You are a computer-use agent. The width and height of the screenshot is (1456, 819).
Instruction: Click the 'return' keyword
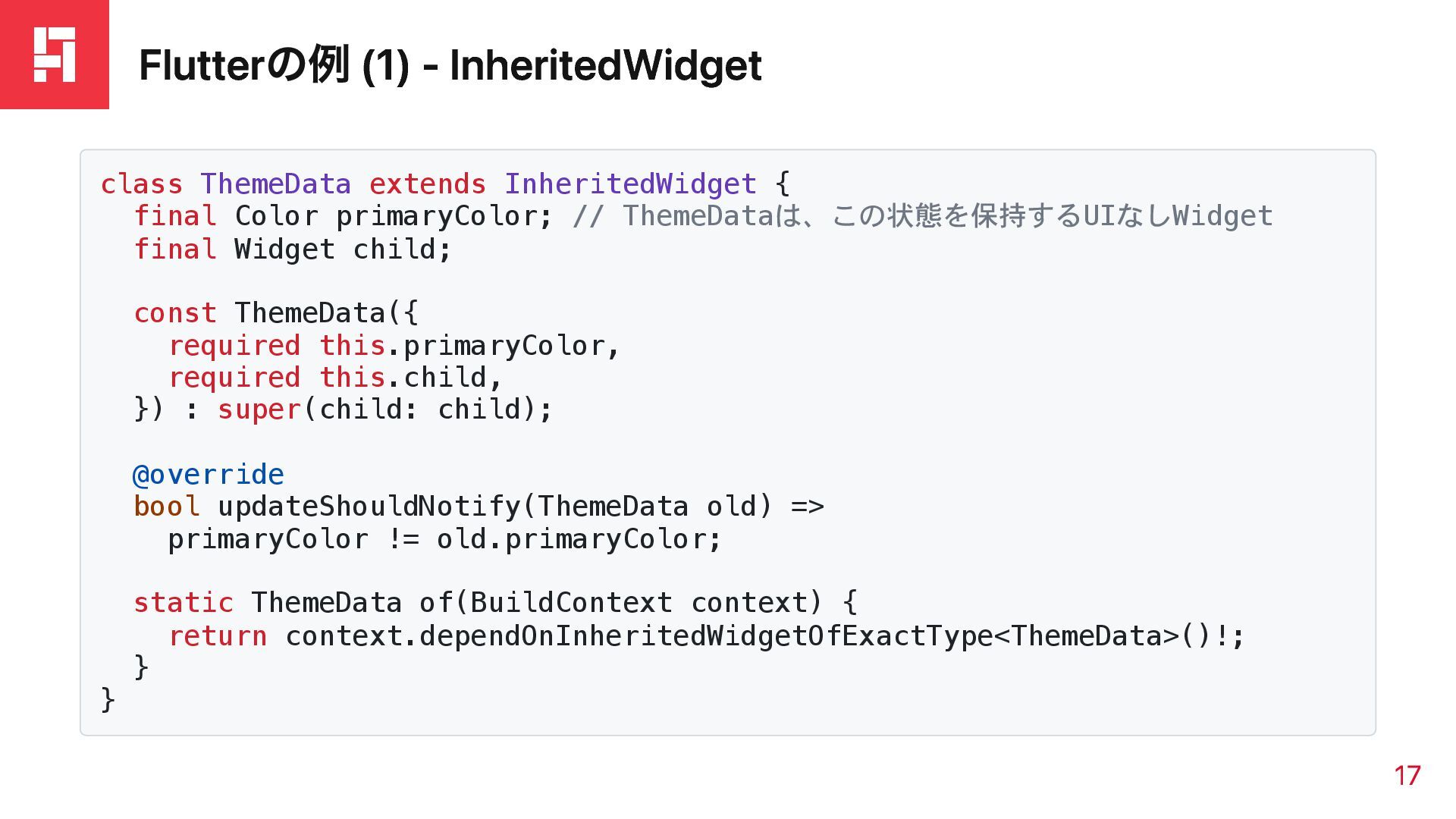click(x=218, y=636)
